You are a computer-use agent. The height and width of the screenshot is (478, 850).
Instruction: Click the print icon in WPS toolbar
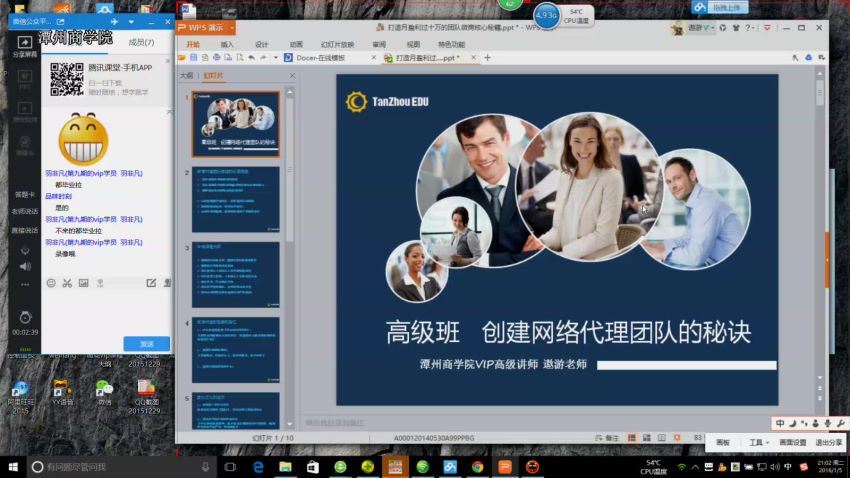click(216, 57)
